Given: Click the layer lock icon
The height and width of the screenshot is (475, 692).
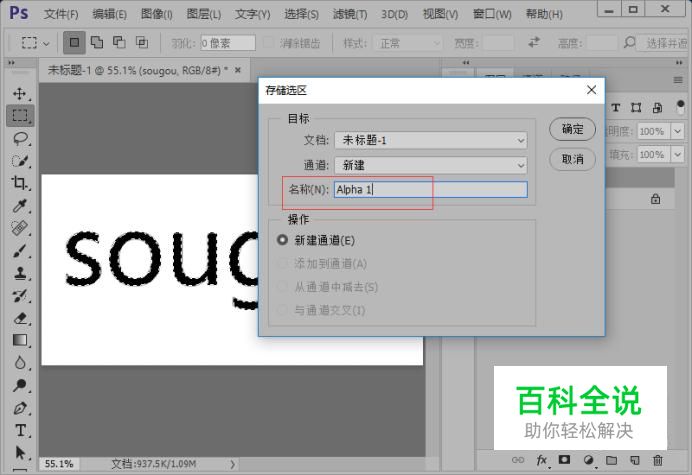Looking at the screenshot, I should tap(655, 199).
